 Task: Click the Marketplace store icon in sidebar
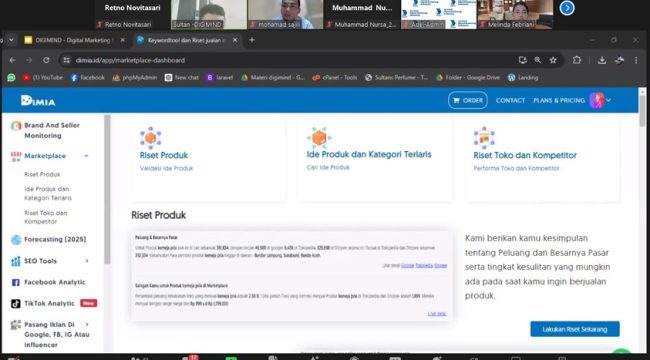16,156
